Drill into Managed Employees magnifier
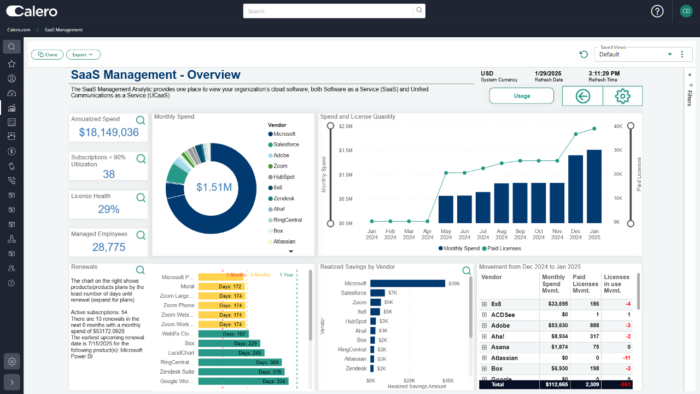Image resolution: width=700 pixels, height=394 pixels. click(x=141, y=235)
